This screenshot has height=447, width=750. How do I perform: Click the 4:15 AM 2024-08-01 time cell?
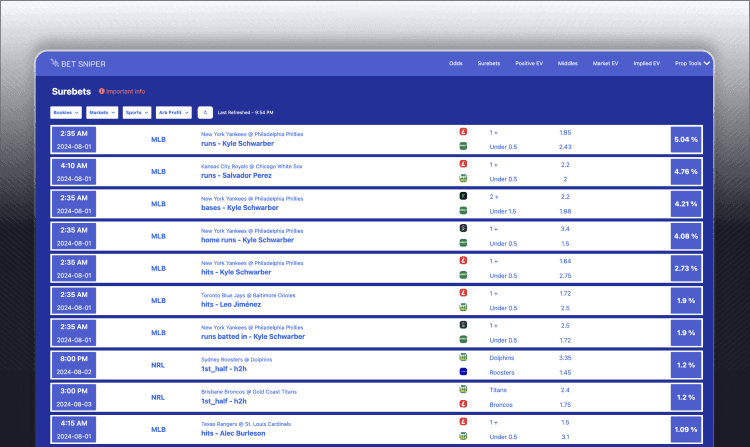(74, 429)
